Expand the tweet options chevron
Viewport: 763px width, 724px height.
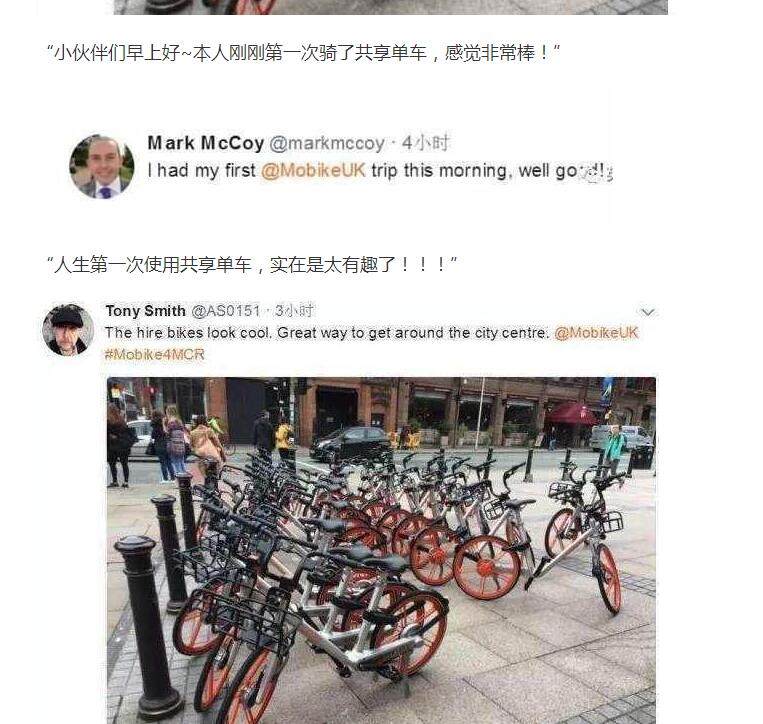(x=647, y=312)
